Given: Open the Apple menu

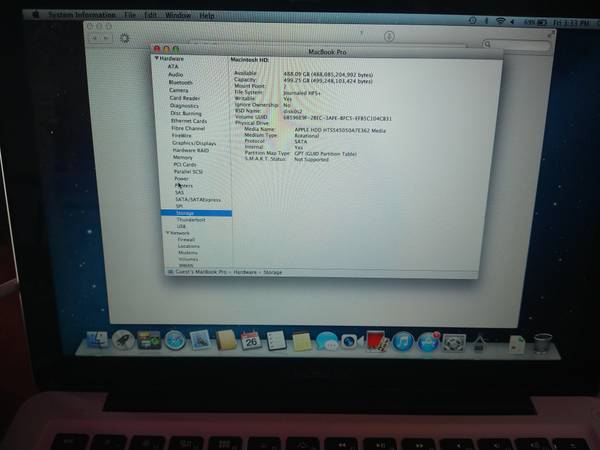Looking at the screenshot, I should tap(37, 16).
